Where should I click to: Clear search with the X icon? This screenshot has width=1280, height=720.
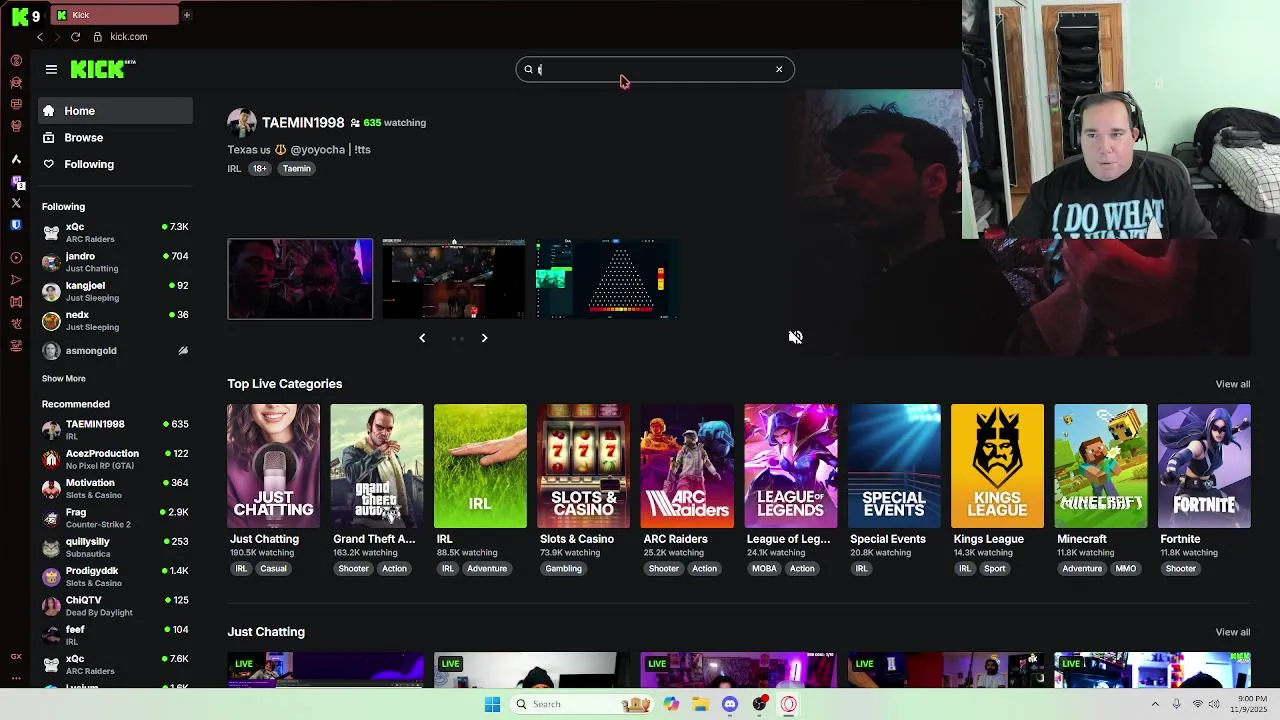pos(779,69)
